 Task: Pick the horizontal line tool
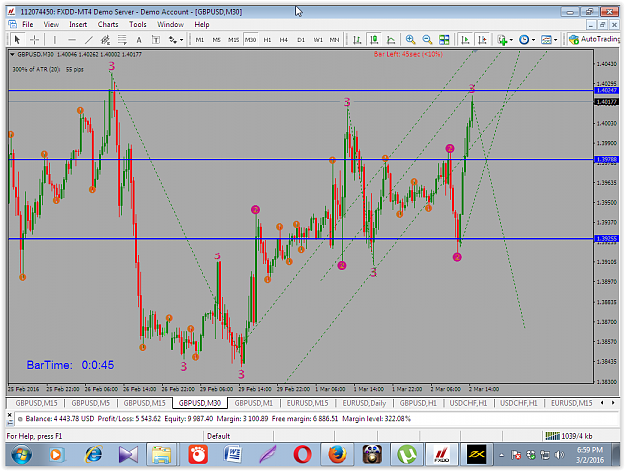tap(72, 39)
